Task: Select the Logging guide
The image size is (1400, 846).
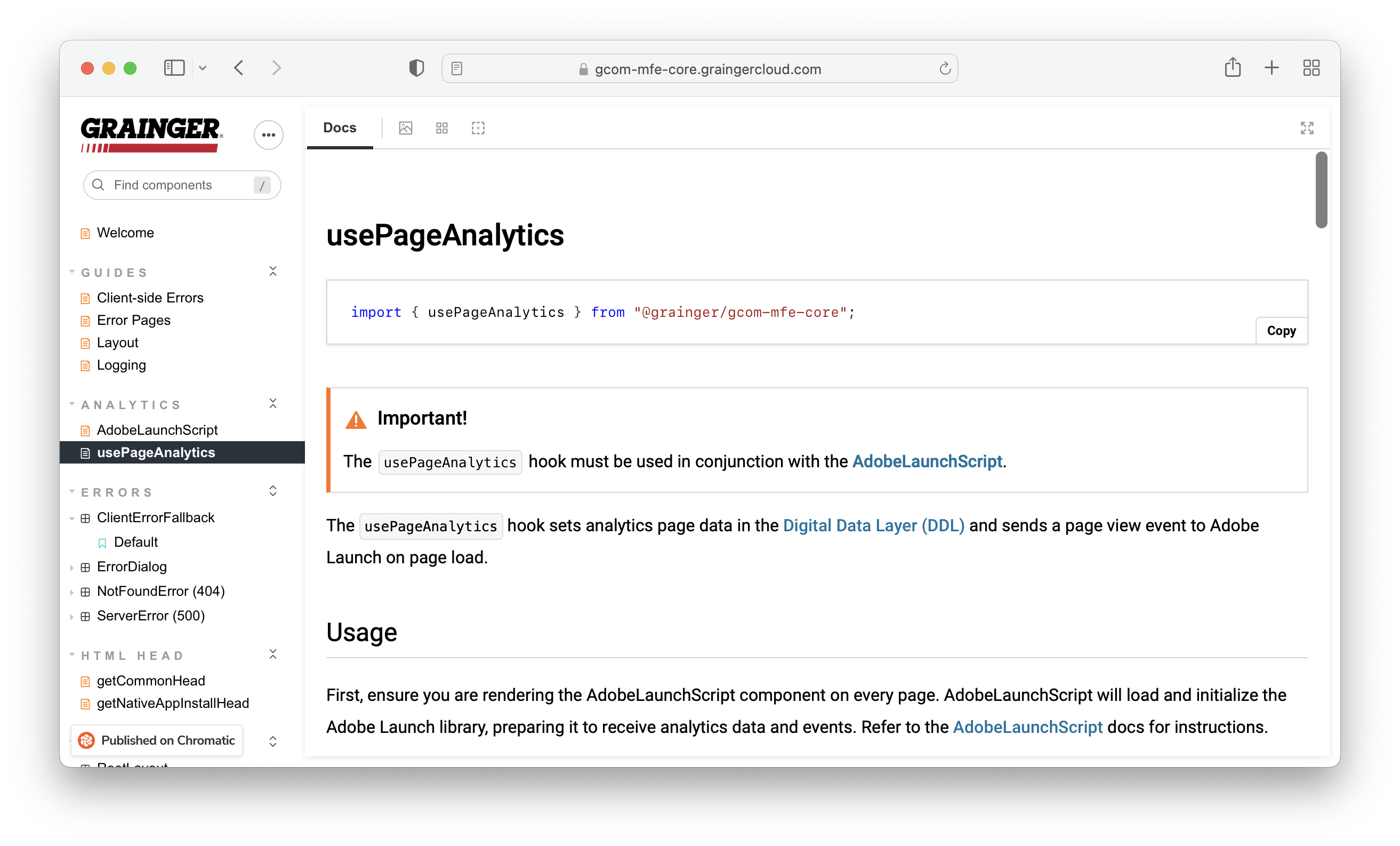Action: (122, 365)
